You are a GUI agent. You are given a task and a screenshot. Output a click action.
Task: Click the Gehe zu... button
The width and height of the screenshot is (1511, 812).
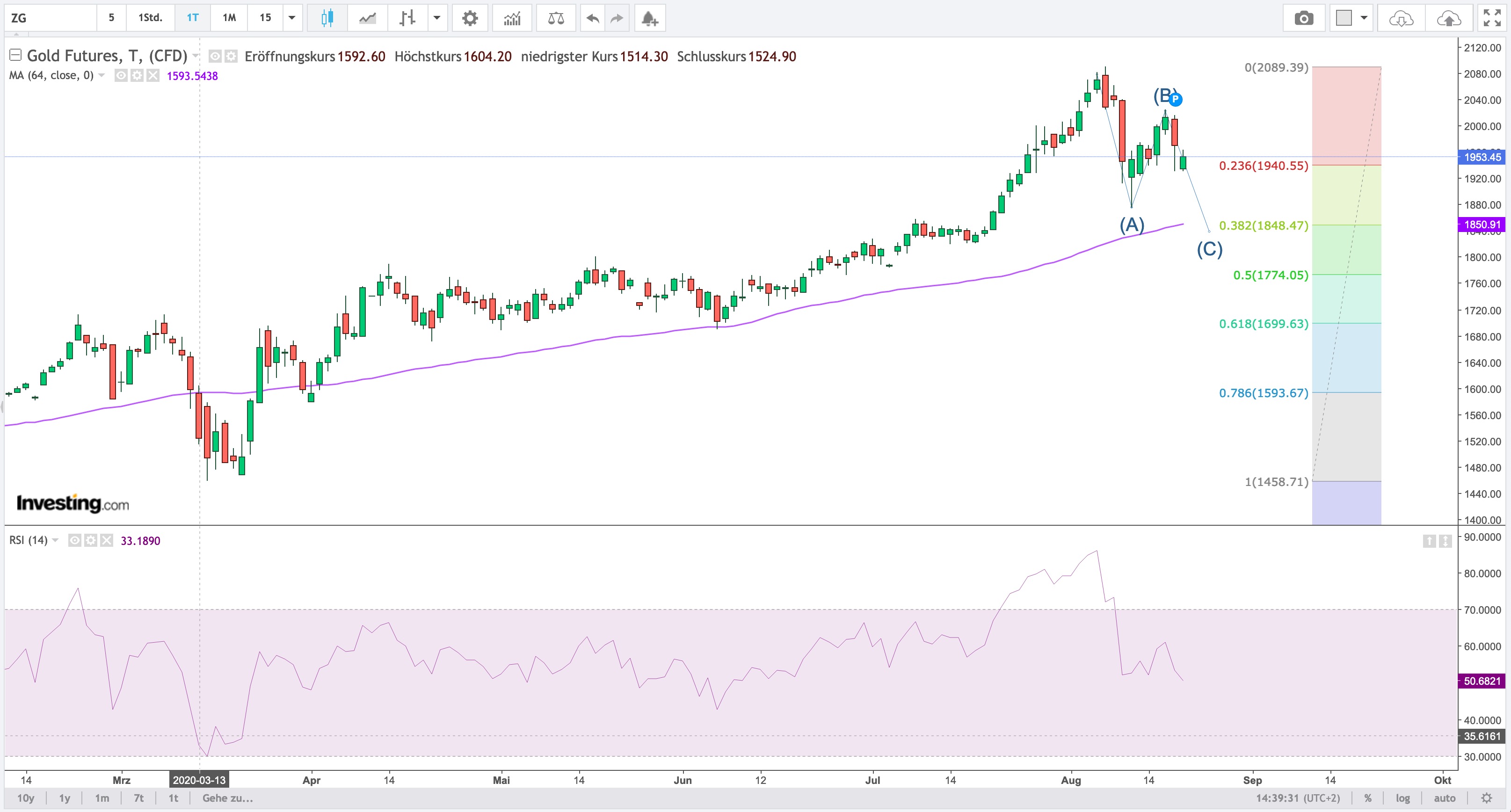pos(228,798)
